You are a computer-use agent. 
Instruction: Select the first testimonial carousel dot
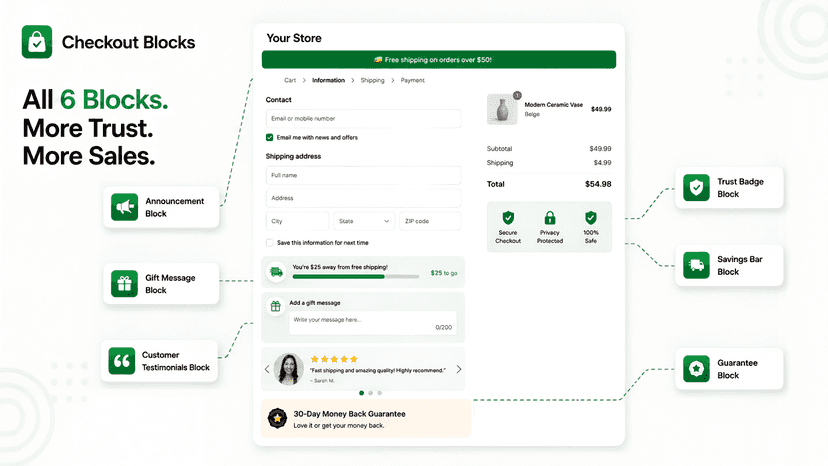pos(361,393)
